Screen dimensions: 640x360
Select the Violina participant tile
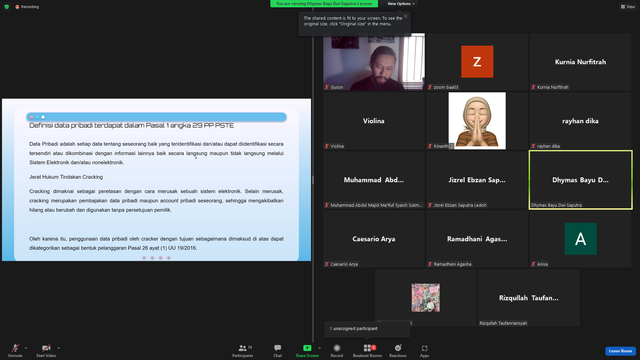[374, 121]
